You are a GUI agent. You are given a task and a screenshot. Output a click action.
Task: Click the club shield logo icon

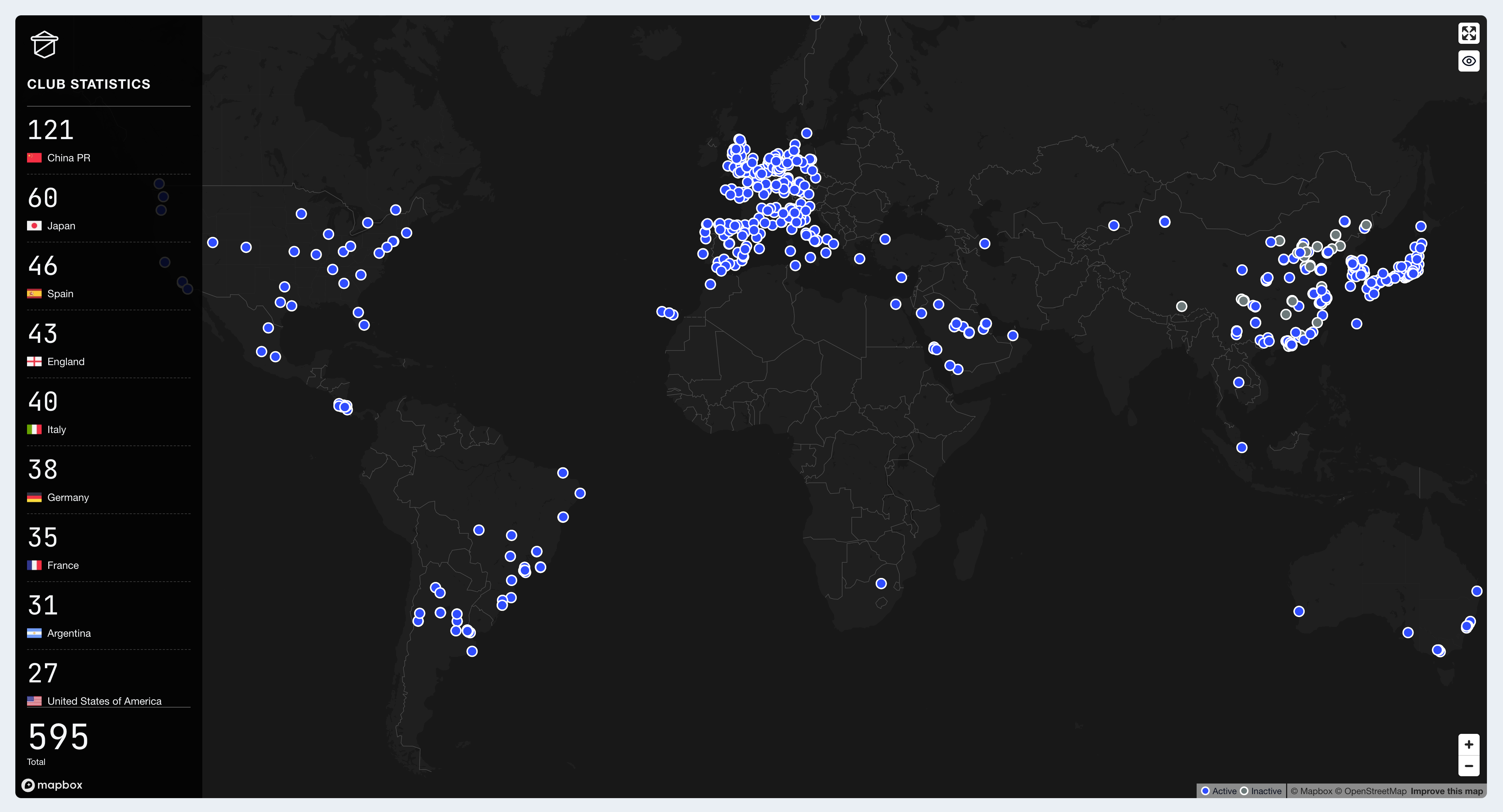coord(44,45)
